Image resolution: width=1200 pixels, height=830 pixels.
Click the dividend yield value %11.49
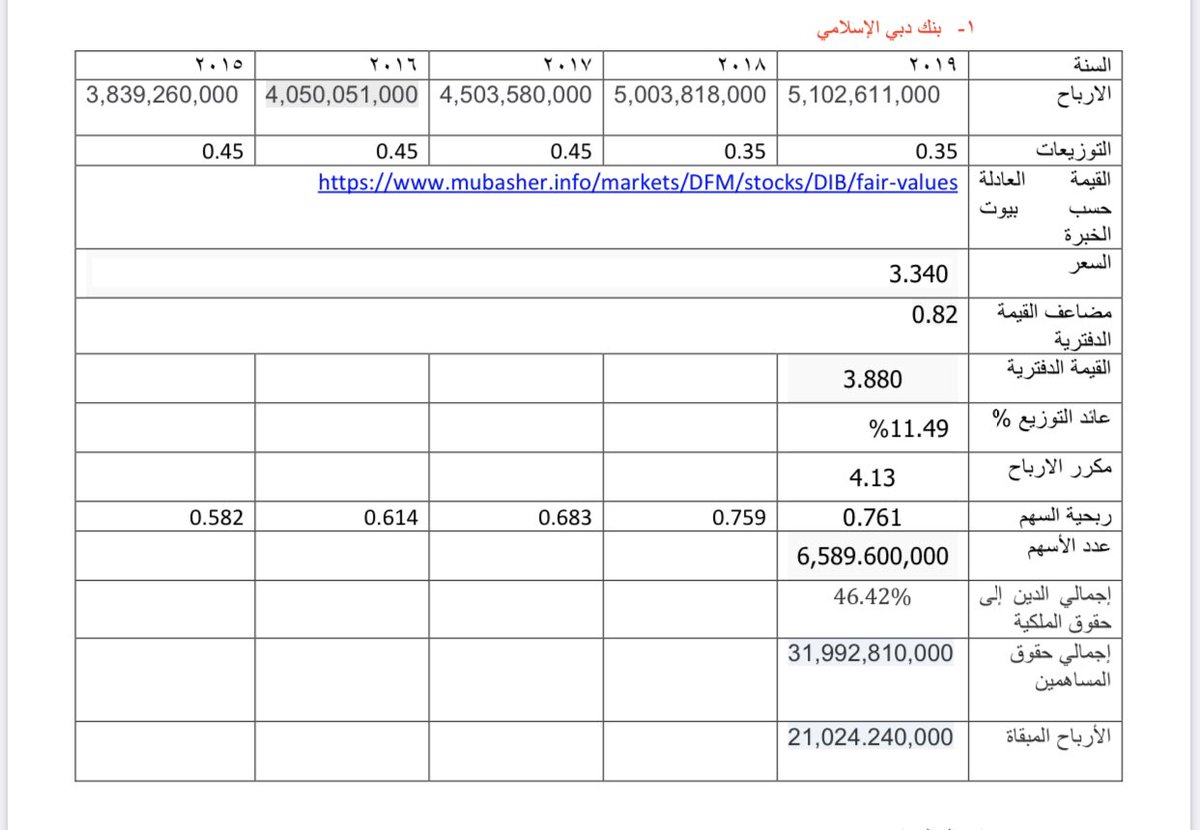click(x=908, y=429)
